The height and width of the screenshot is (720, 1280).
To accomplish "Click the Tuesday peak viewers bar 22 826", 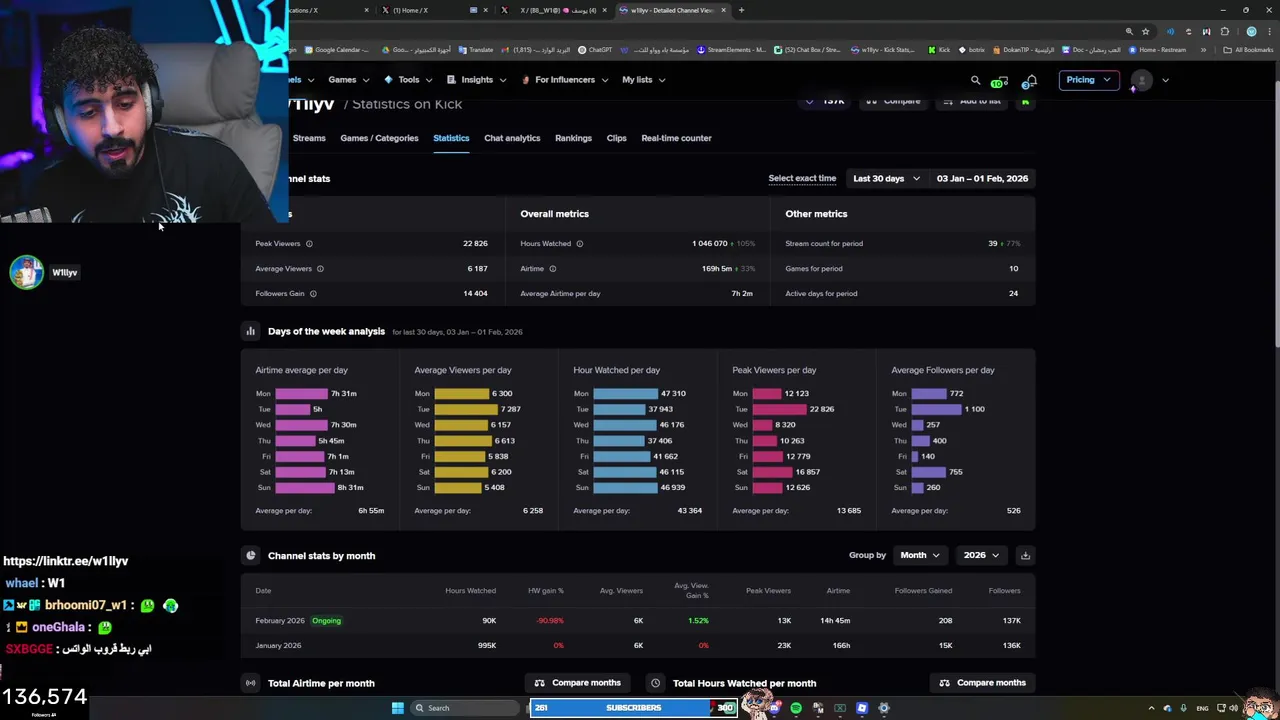I will (779, 409).
